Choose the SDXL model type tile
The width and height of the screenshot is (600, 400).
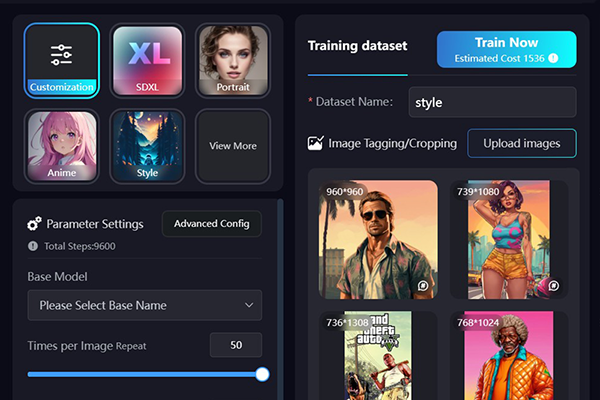click(x=147, y=60)
